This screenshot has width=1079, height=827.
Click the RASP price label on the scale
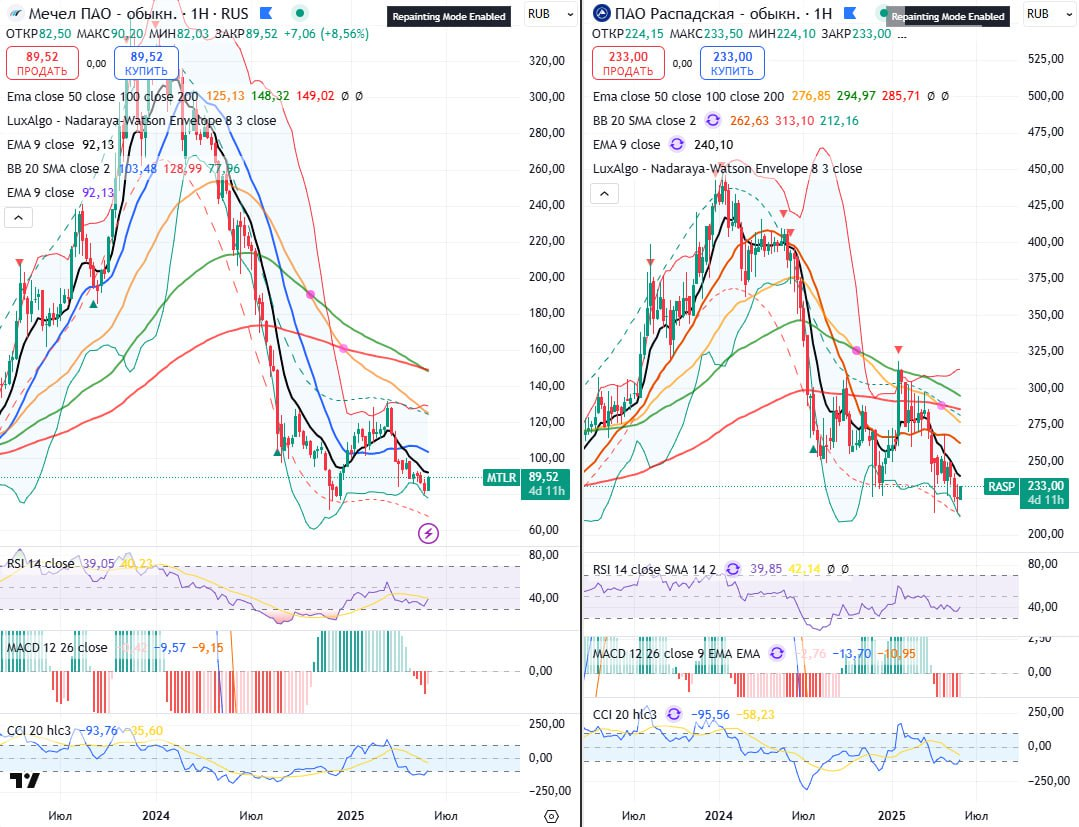(x=1001, y=486)
